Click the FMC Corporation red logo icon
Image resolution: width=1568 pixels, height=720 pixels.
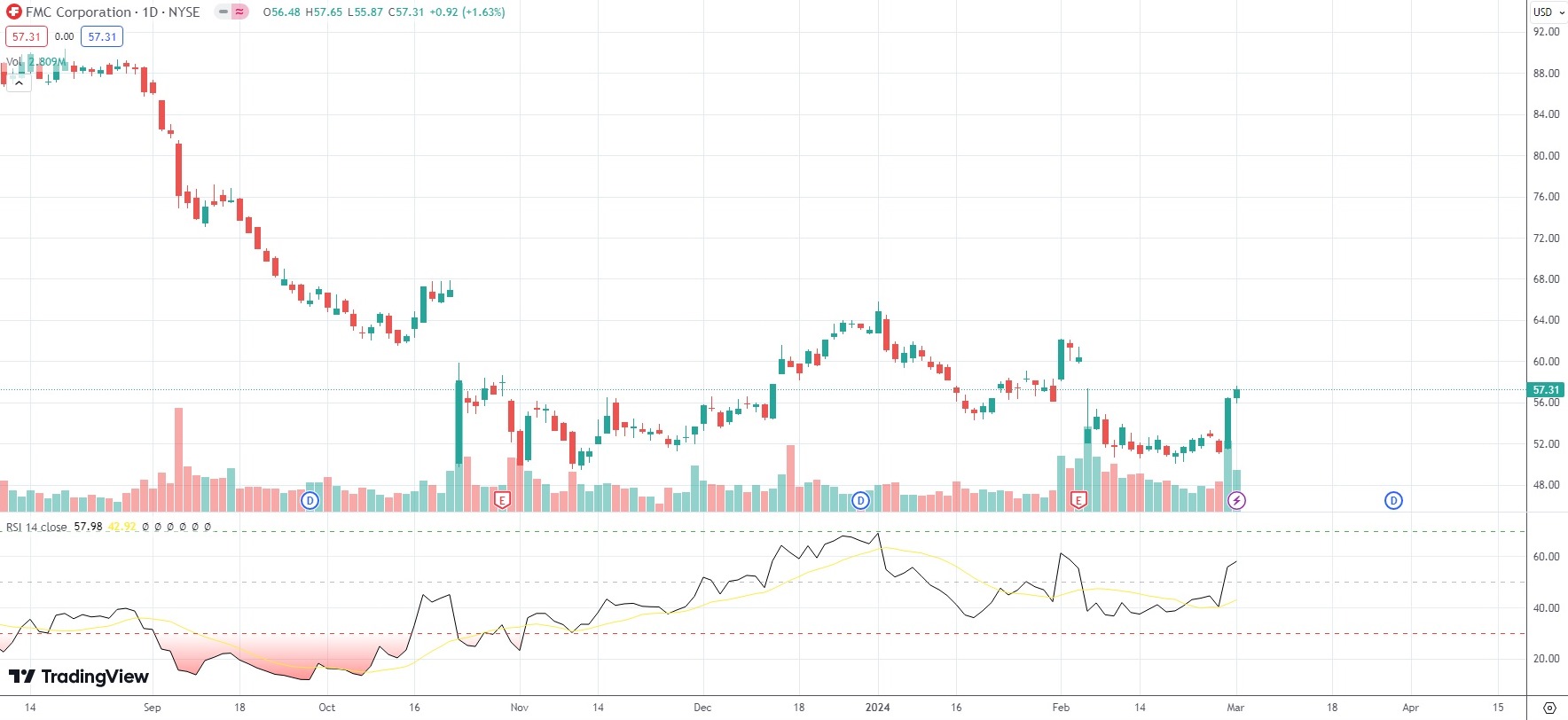[x=14, y=12]
